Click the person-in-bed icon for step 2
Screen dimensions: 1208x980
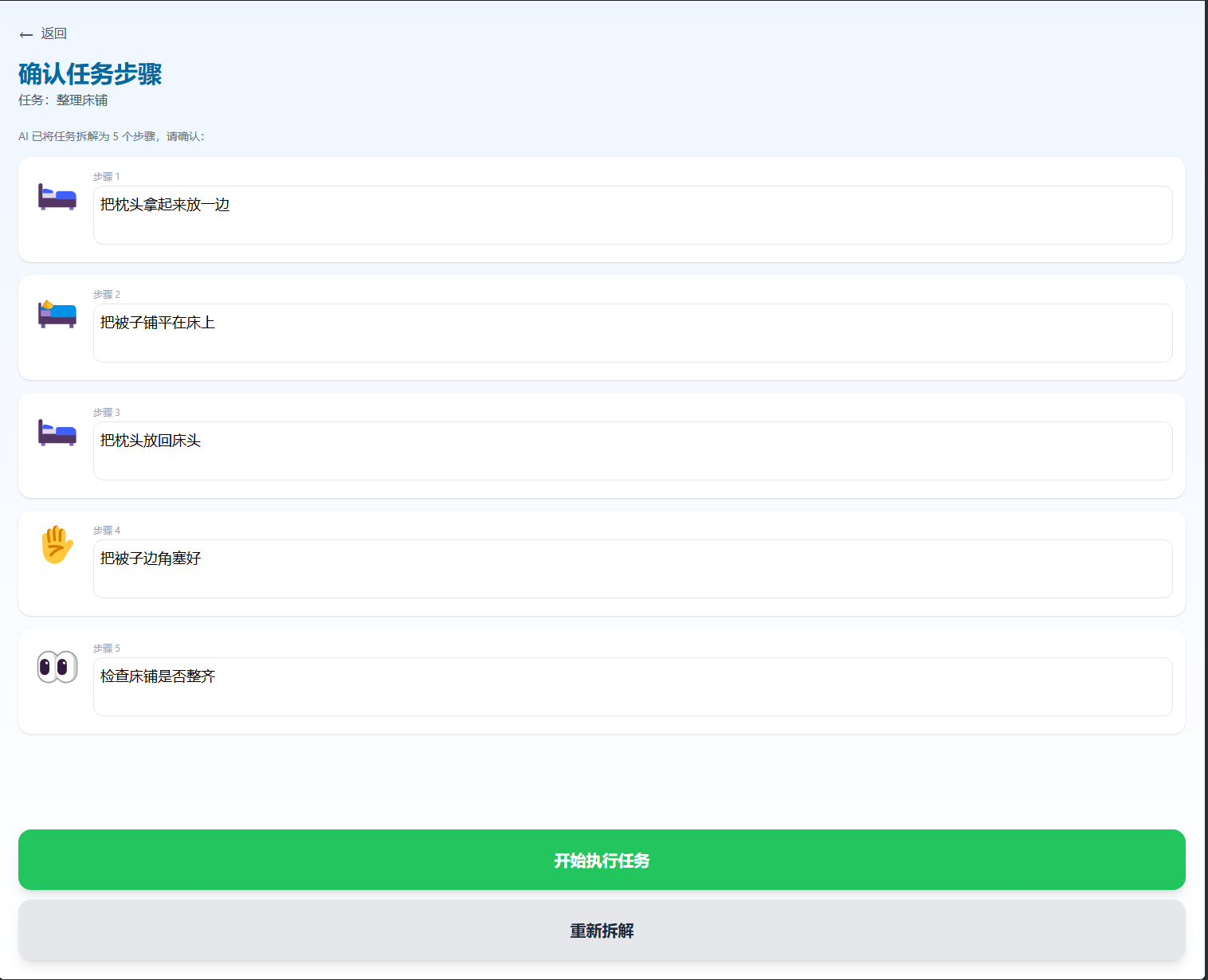coord(57,314)
